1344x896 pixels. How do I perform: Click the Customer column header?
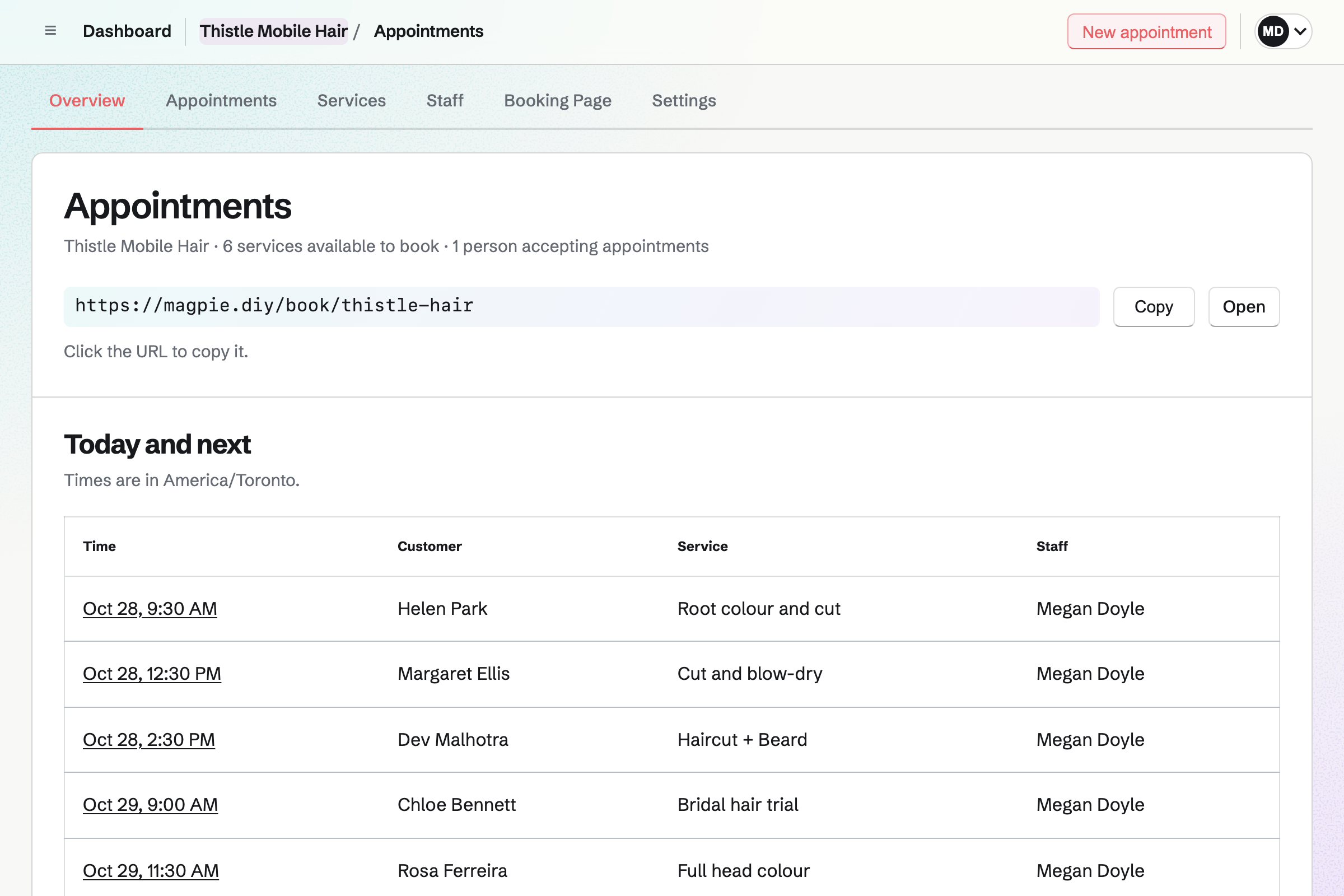[430, 547]
